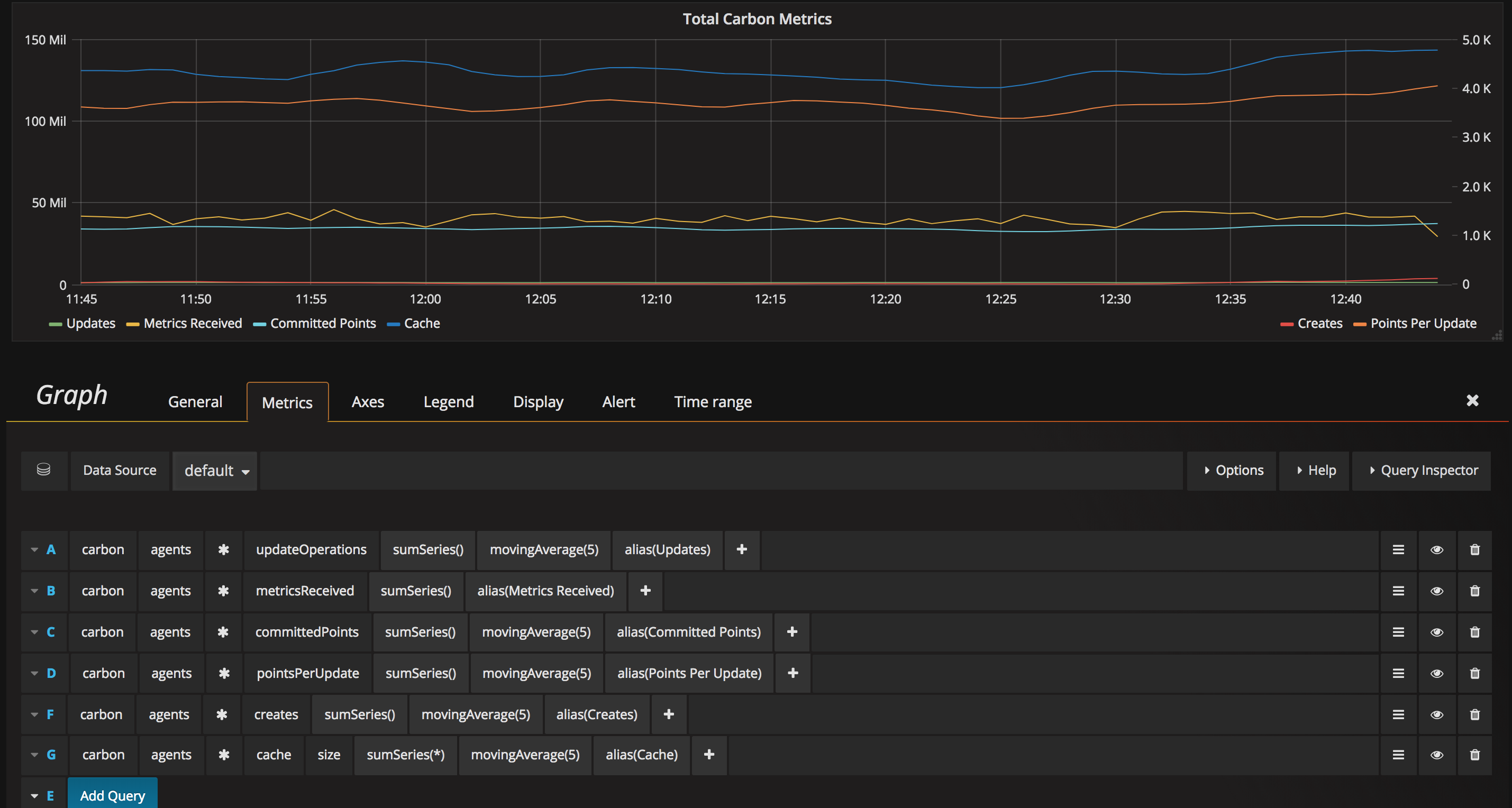Delete query F with trash icon
The height and width of the screenshot is (808, 1512).
click(1474, 714)
